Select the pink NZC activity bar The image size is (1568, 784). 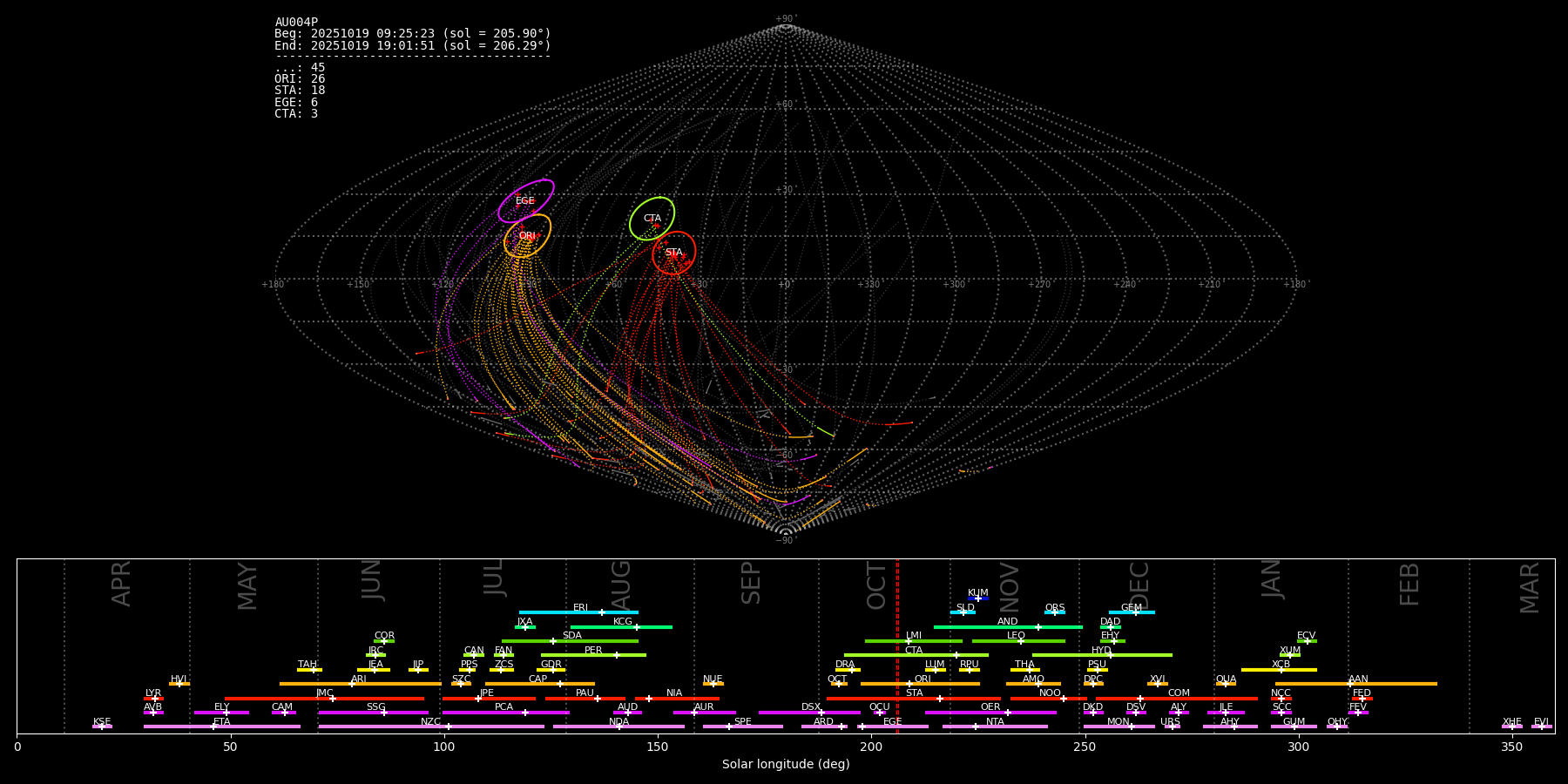pos(430,727)
